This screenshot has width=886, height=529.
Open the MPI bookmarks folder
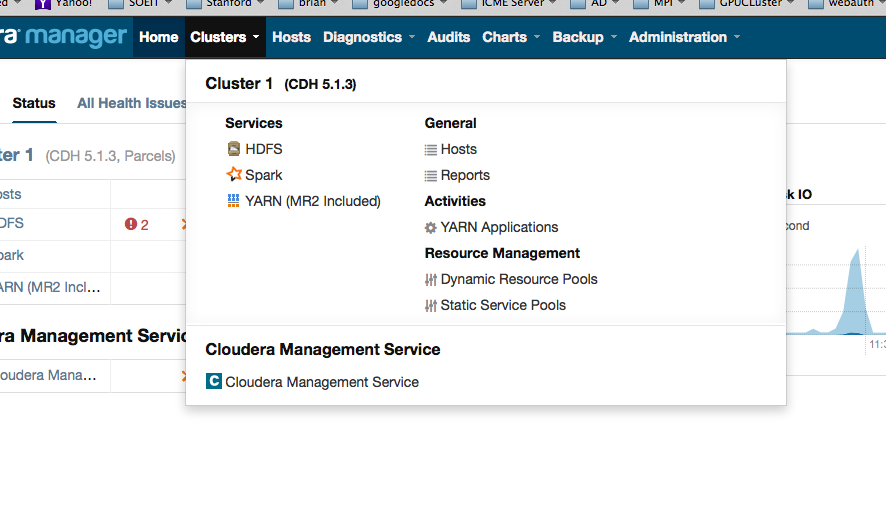pyautogui.click(x=658, y=3)
